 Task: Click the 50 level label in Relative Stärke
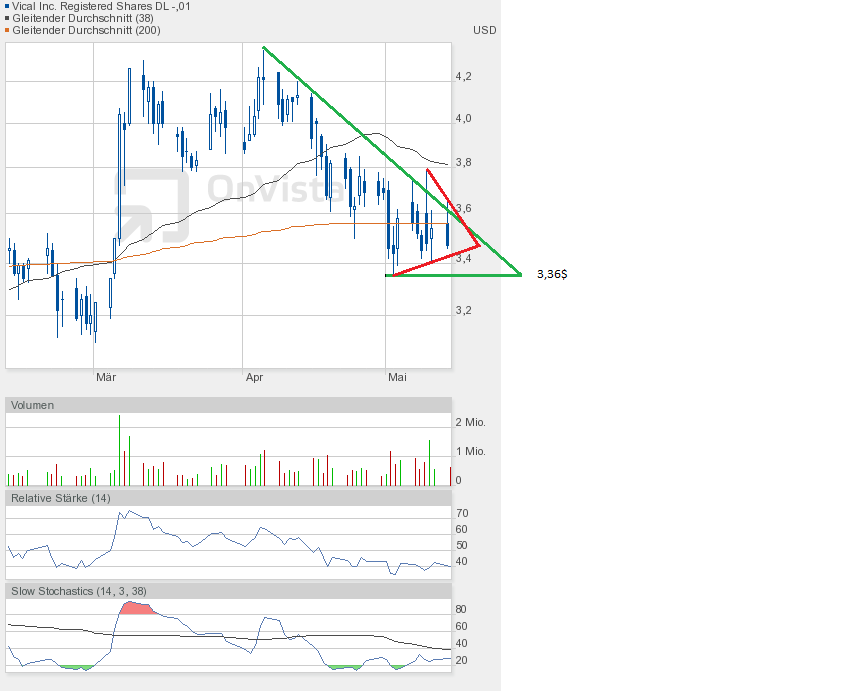pyautogui.click(x=462, y=545)
